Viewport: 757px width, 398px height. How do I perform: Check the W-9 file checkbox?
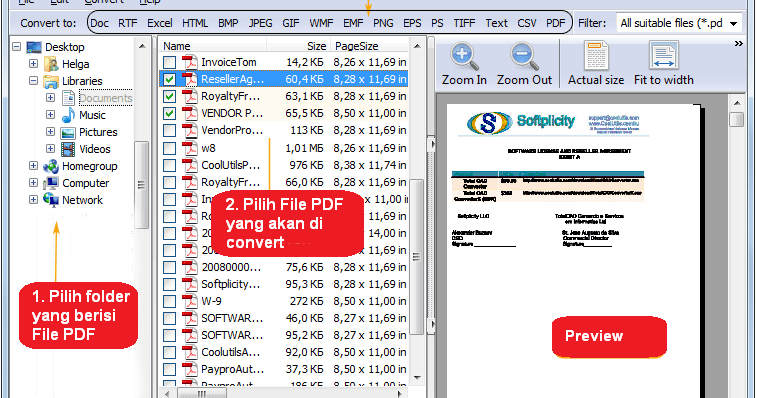pos(169,301)
